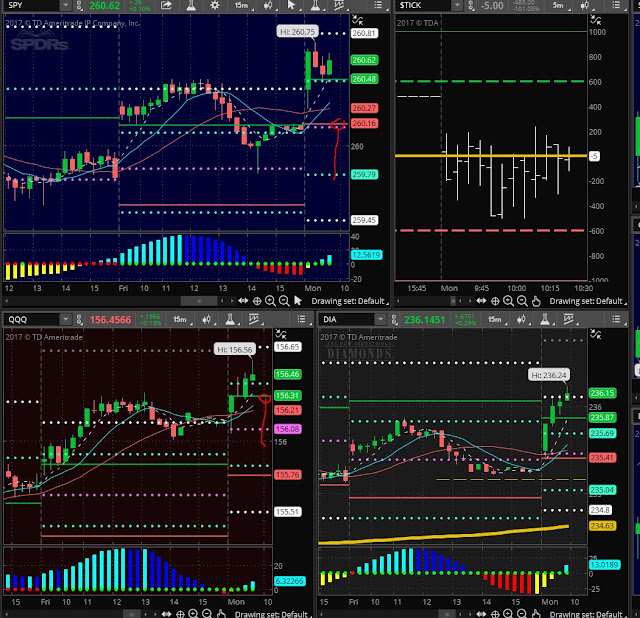Click crosshair pan icon under DIA chart

coord(495,614)
